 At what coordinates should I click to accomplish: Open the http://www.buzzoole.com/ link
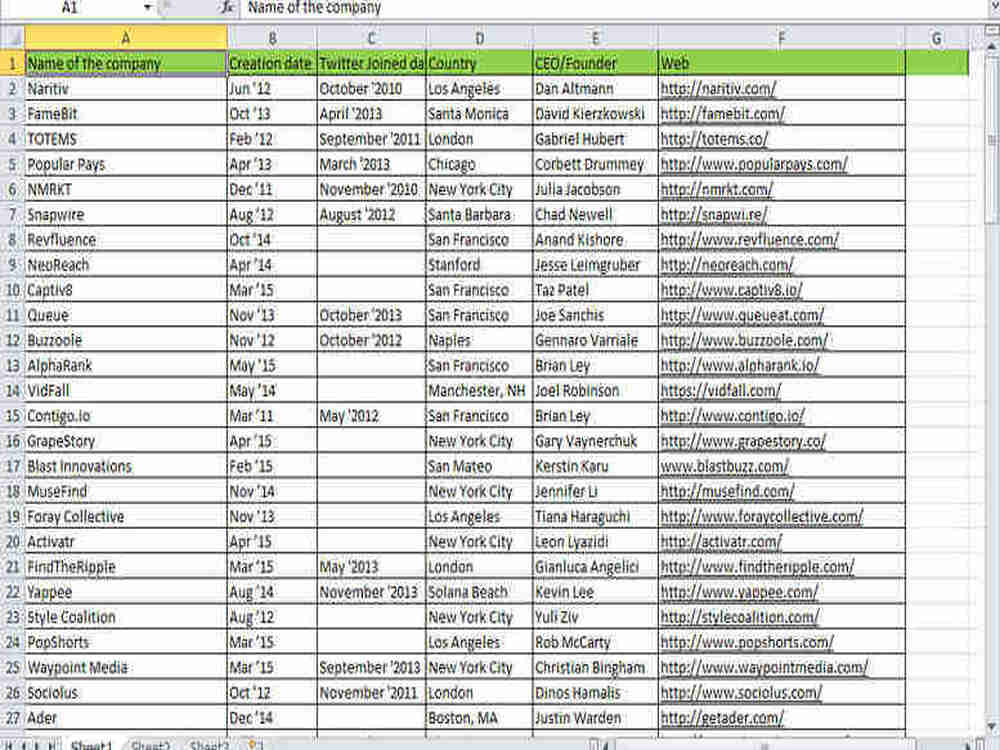click(744, 341)
